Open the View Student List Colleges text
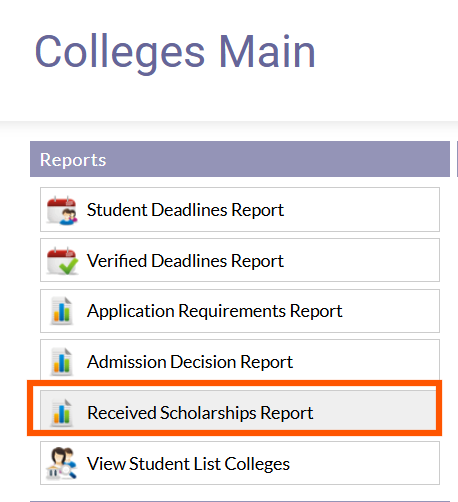This screenshot has width=458, height=502. [x=188, y=464]
